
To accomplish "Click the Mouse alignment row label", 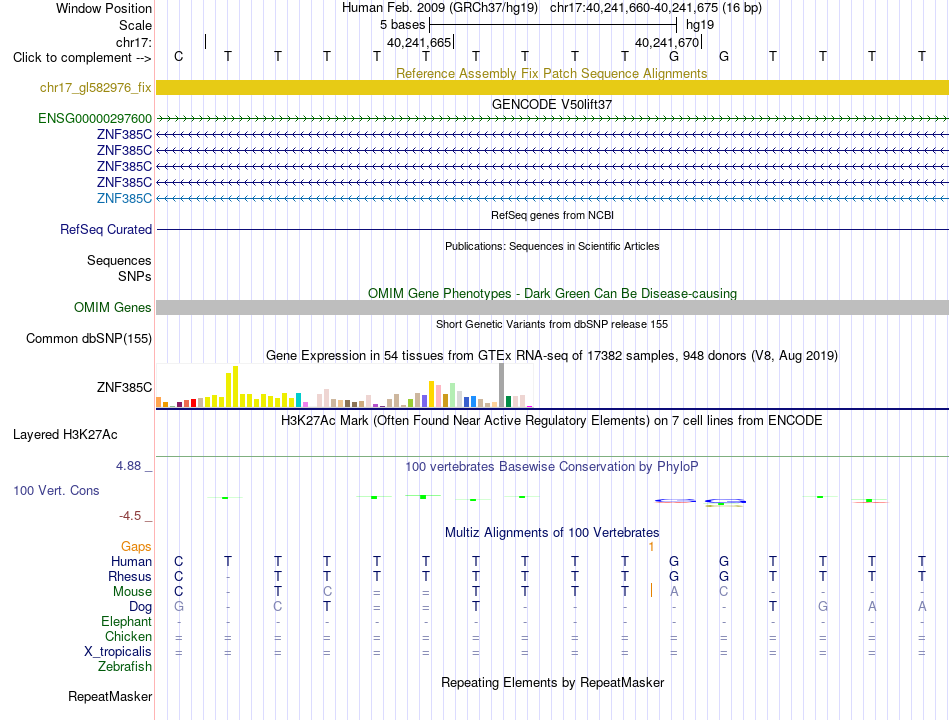I will click(x=132, y=592).
